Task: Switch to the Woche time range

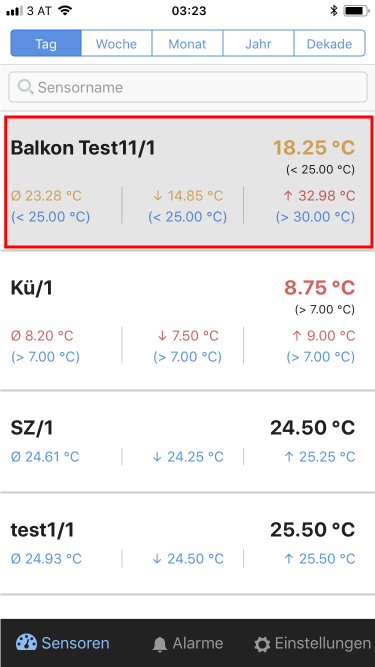Action: [116, 43]
